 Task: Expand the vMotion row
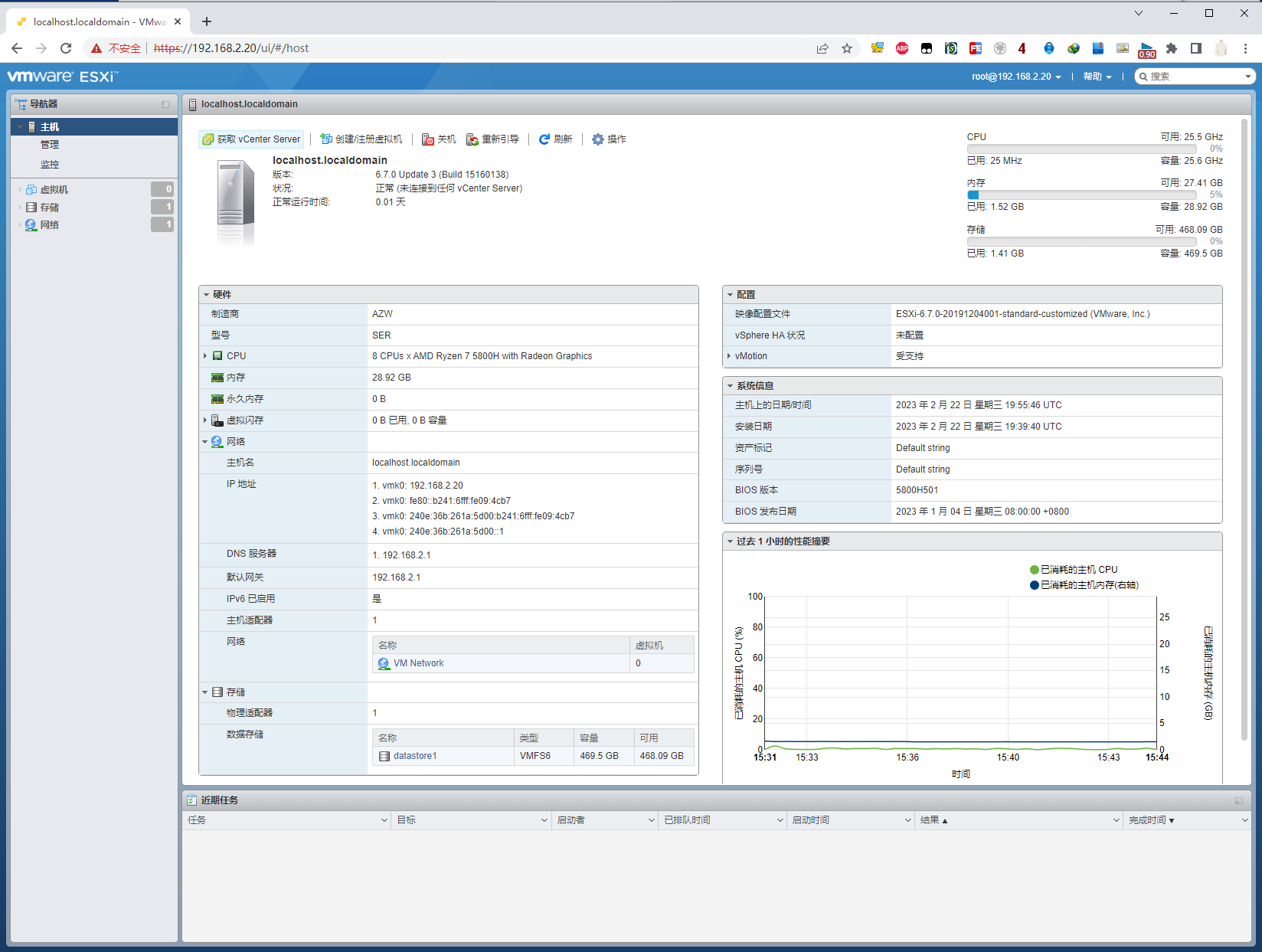pyautogui.click(x=729, y=356)
